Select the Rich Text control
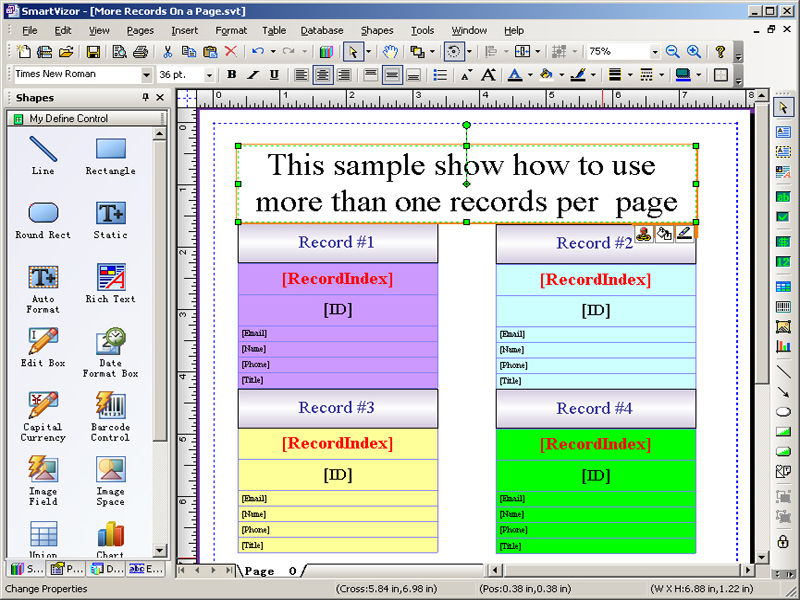This screenshot has width=800, height=600. pos(111,284)
